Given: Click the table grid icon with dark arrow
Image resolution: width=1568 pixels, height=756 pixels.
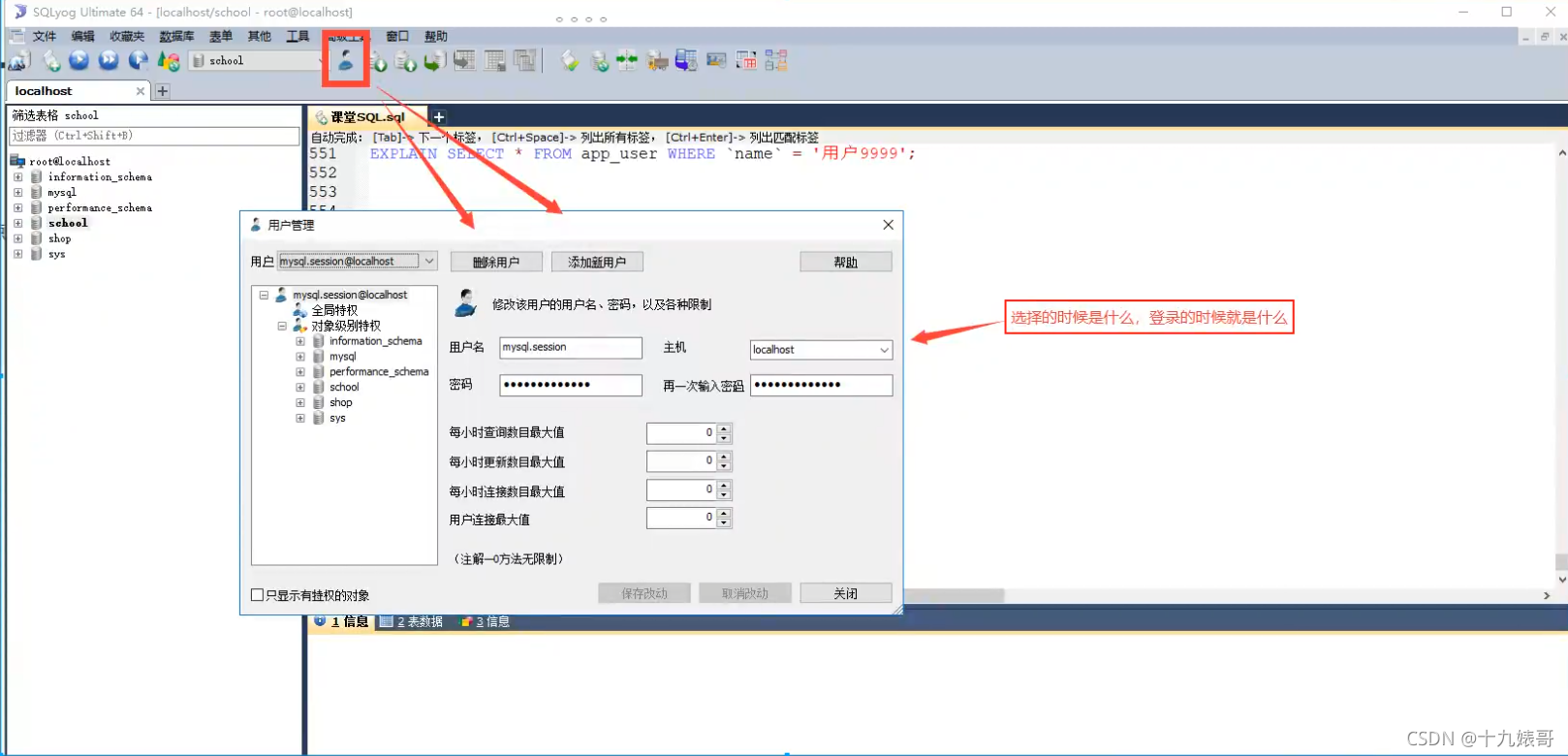Looking at the screenshot, I should pos(465,61).
